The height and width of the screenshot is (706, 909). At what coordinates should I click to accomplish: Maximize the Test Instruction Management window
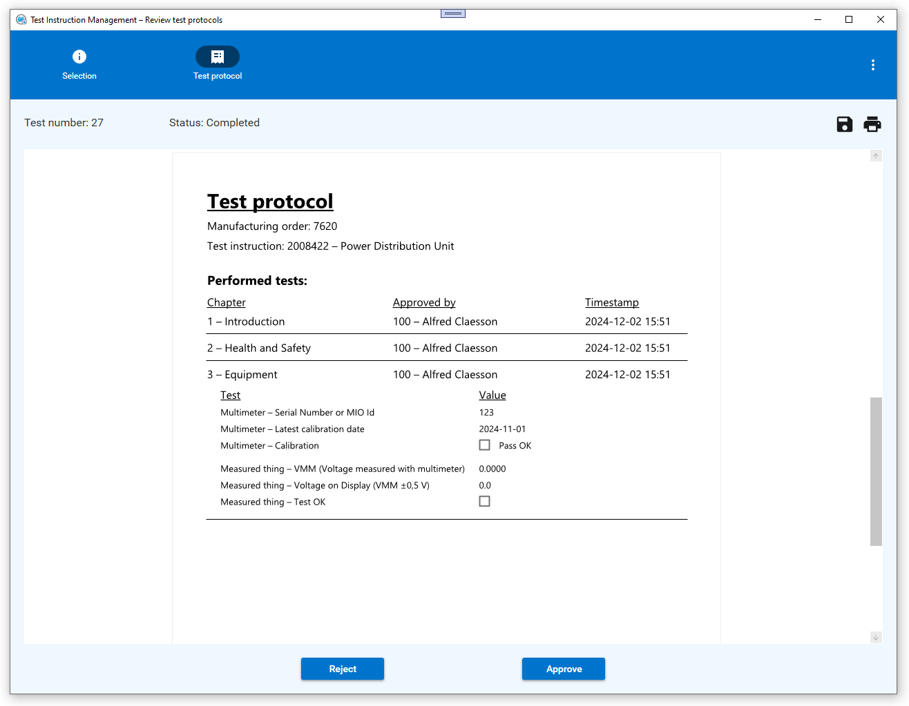(x=849, y=20)
